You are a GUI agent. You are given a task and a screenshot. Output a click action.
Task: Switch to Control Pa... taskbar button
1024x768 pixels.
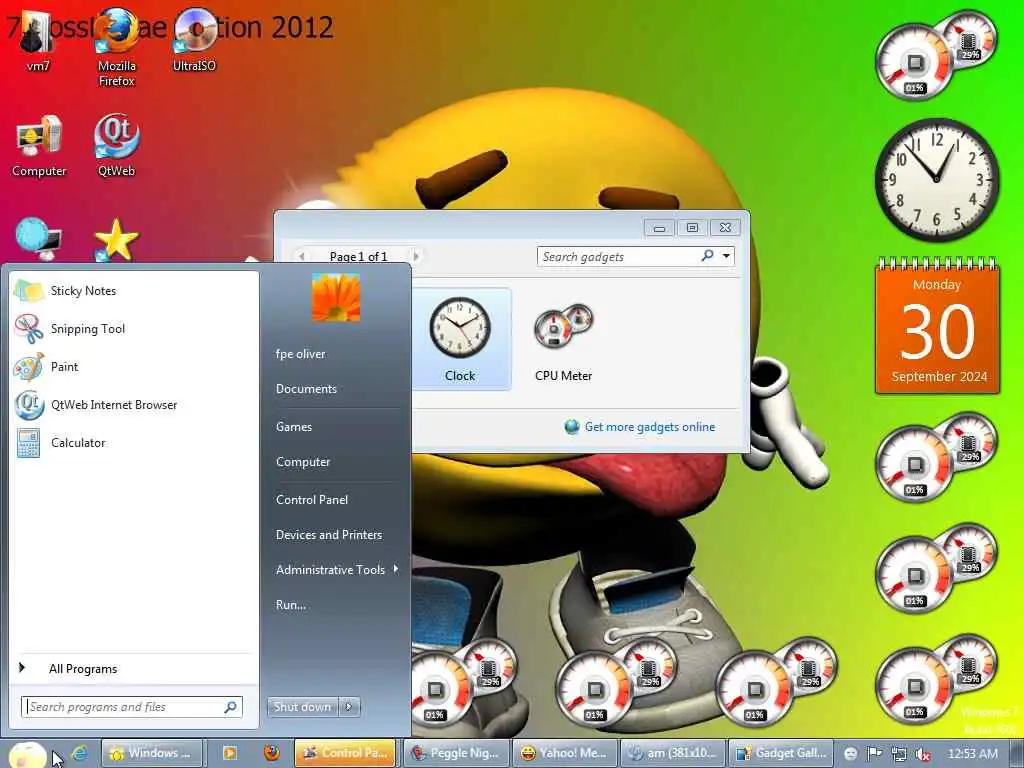tap(345, 753)
